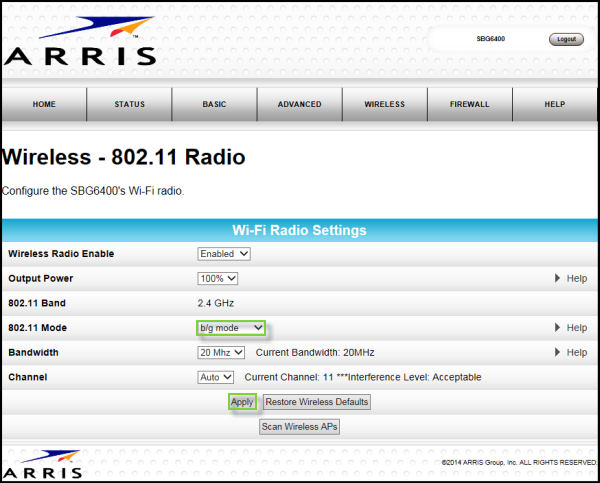The width and height of the screenshot is (600, 483).
Task: Open the ADVANCED menu tab
Action: 299,104
